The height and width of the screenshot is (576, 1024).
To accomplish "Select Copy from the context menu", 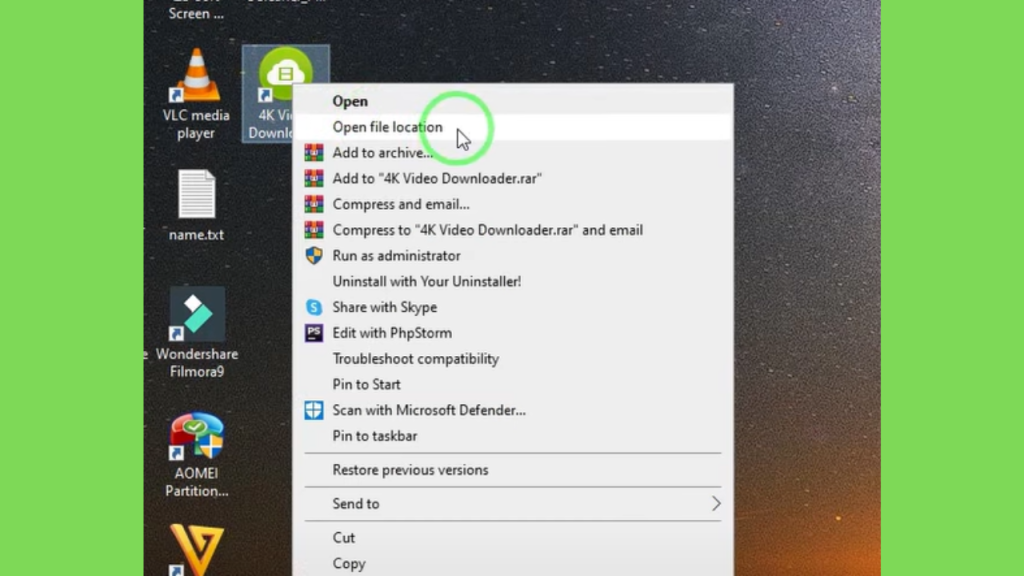I will (x=513, y=564).
